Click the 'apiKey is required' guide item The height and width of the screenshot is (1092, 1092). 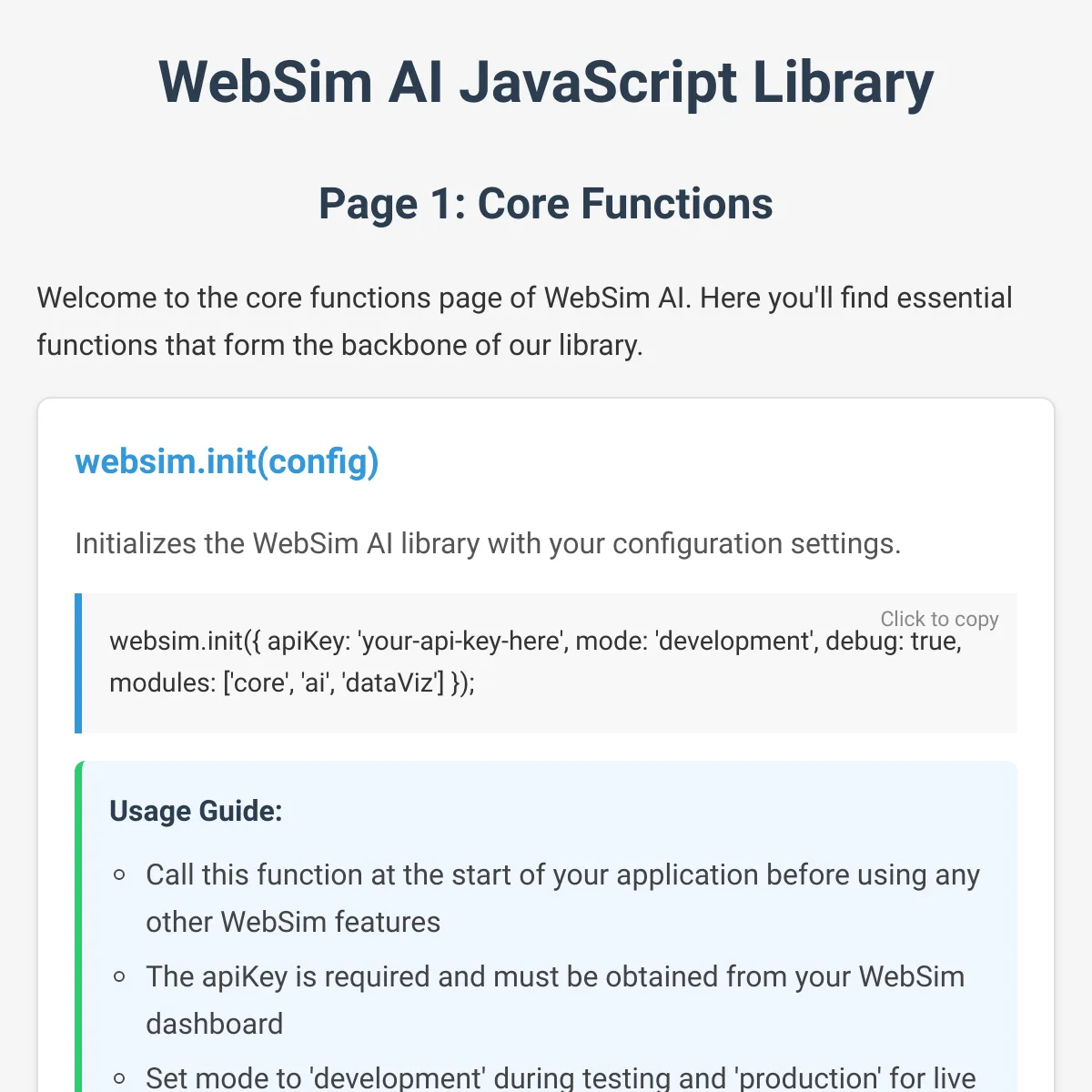555,1000
